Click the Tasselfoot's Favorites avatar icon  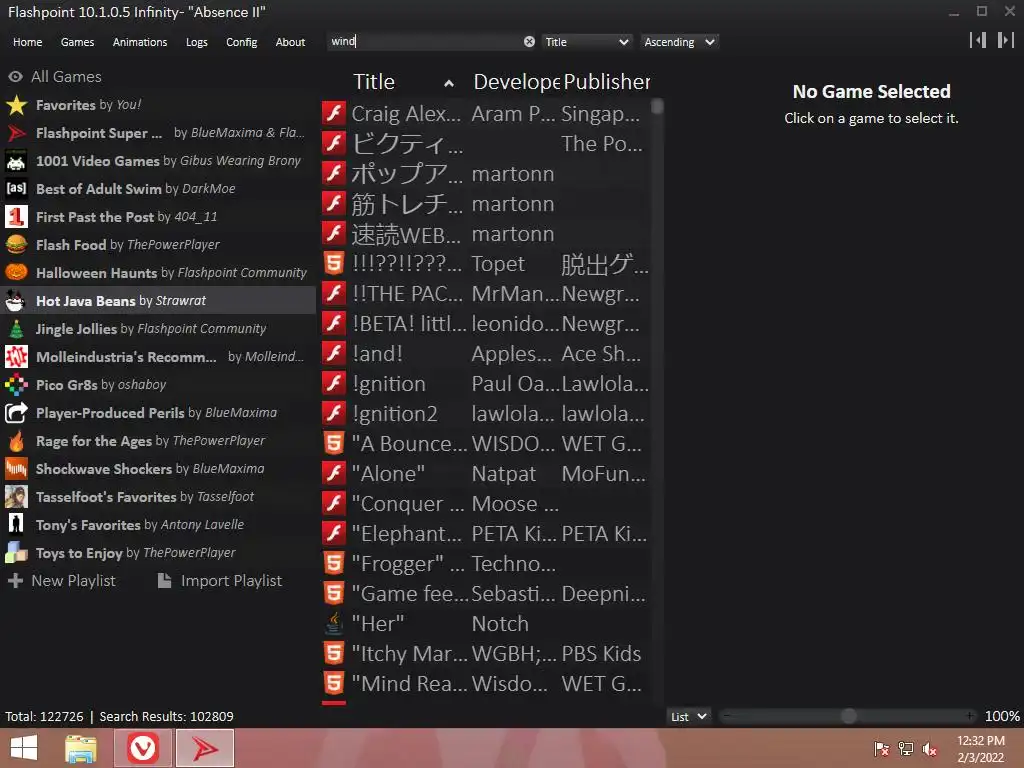click(16, 497)
